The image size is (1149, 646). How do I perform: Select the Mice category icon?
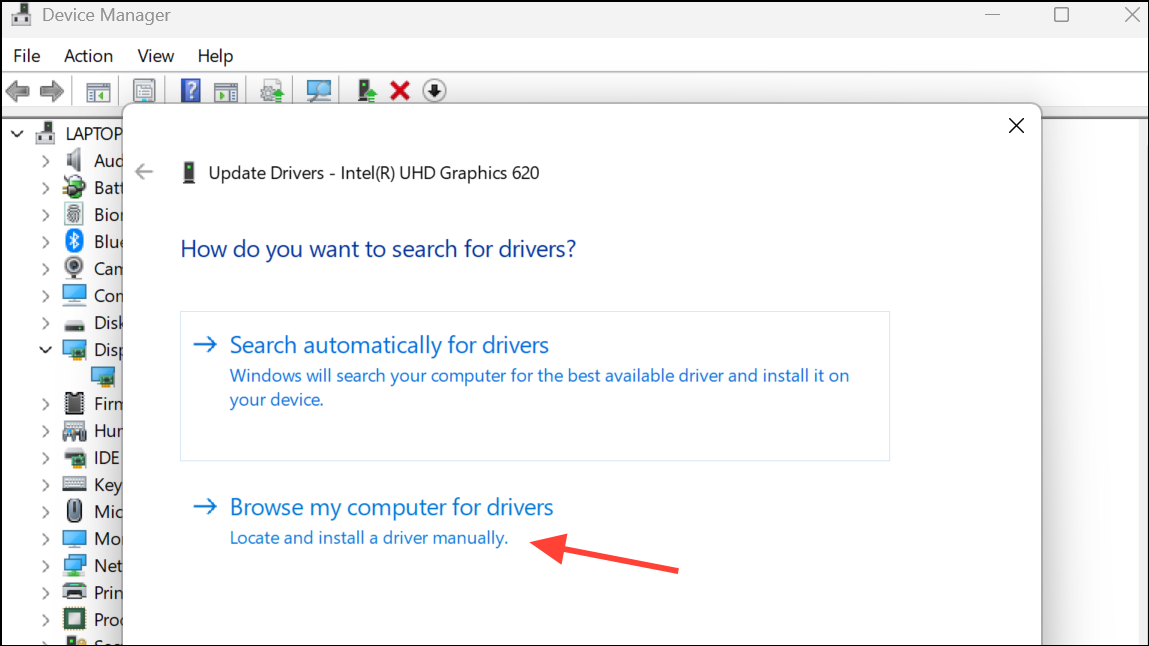74,511
